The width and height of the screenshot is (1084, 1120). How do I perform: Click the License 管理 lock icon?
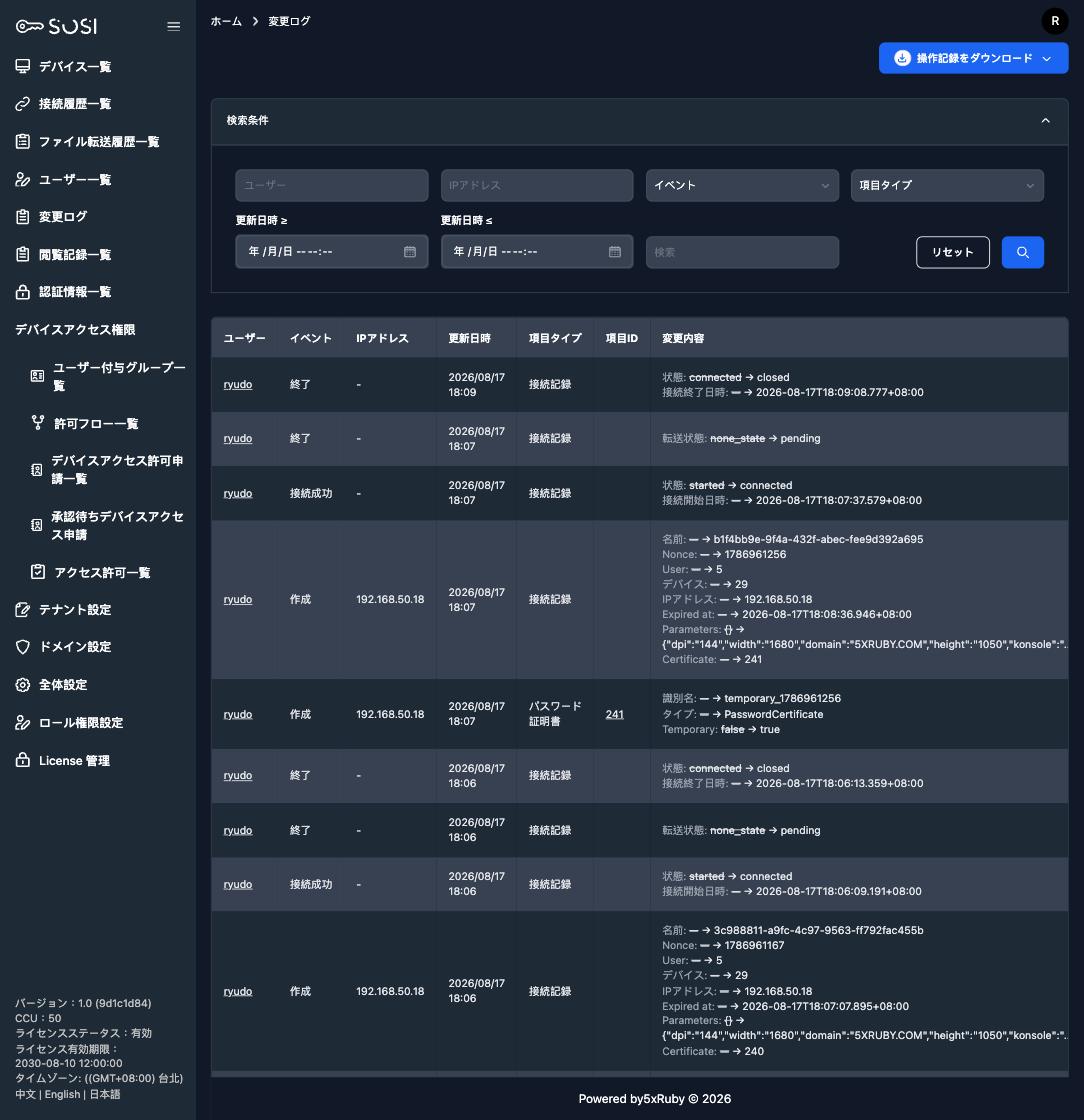point(23,760)
